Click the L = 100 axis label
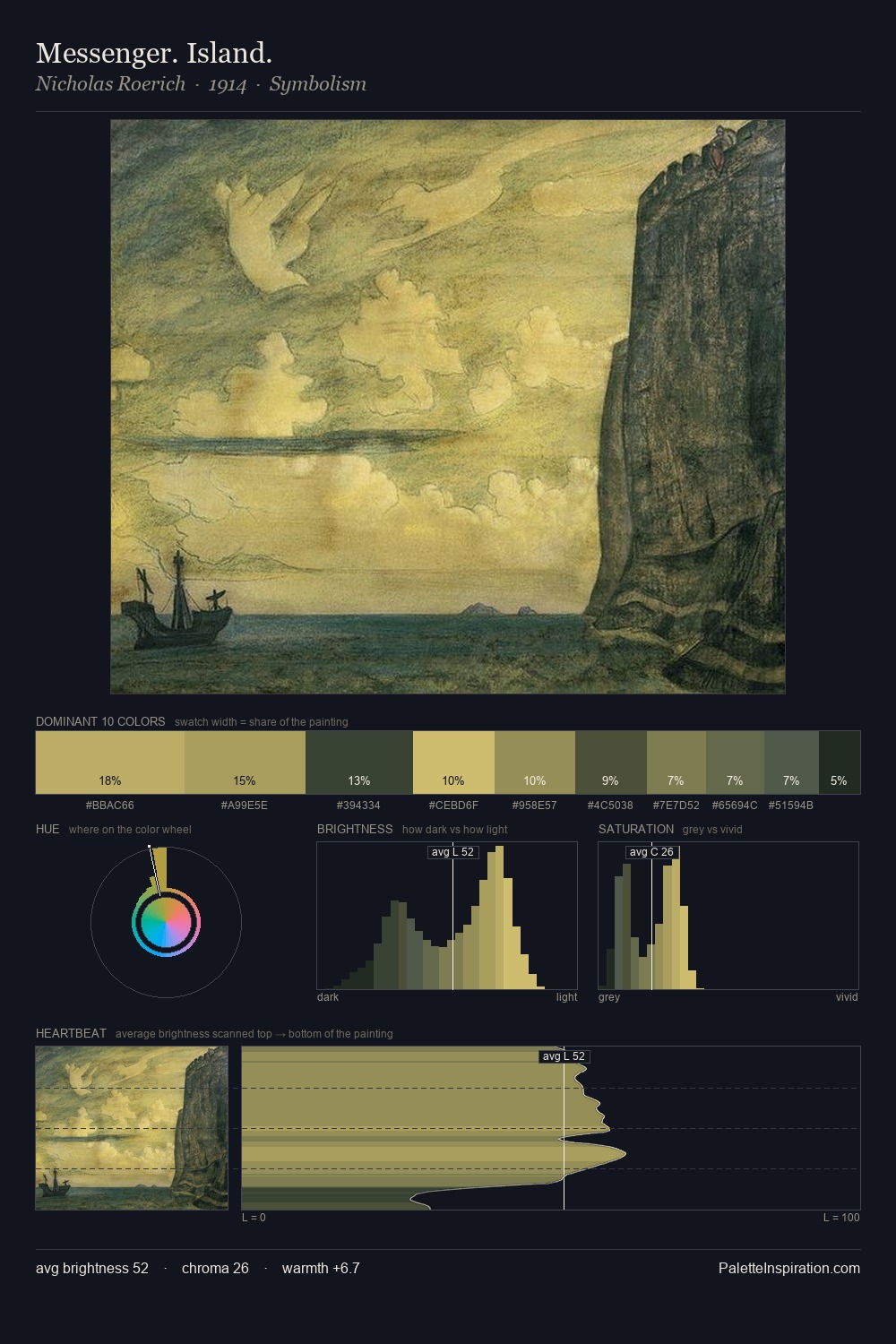This screenshot has height=1344, width=896. click(841, 1218)
